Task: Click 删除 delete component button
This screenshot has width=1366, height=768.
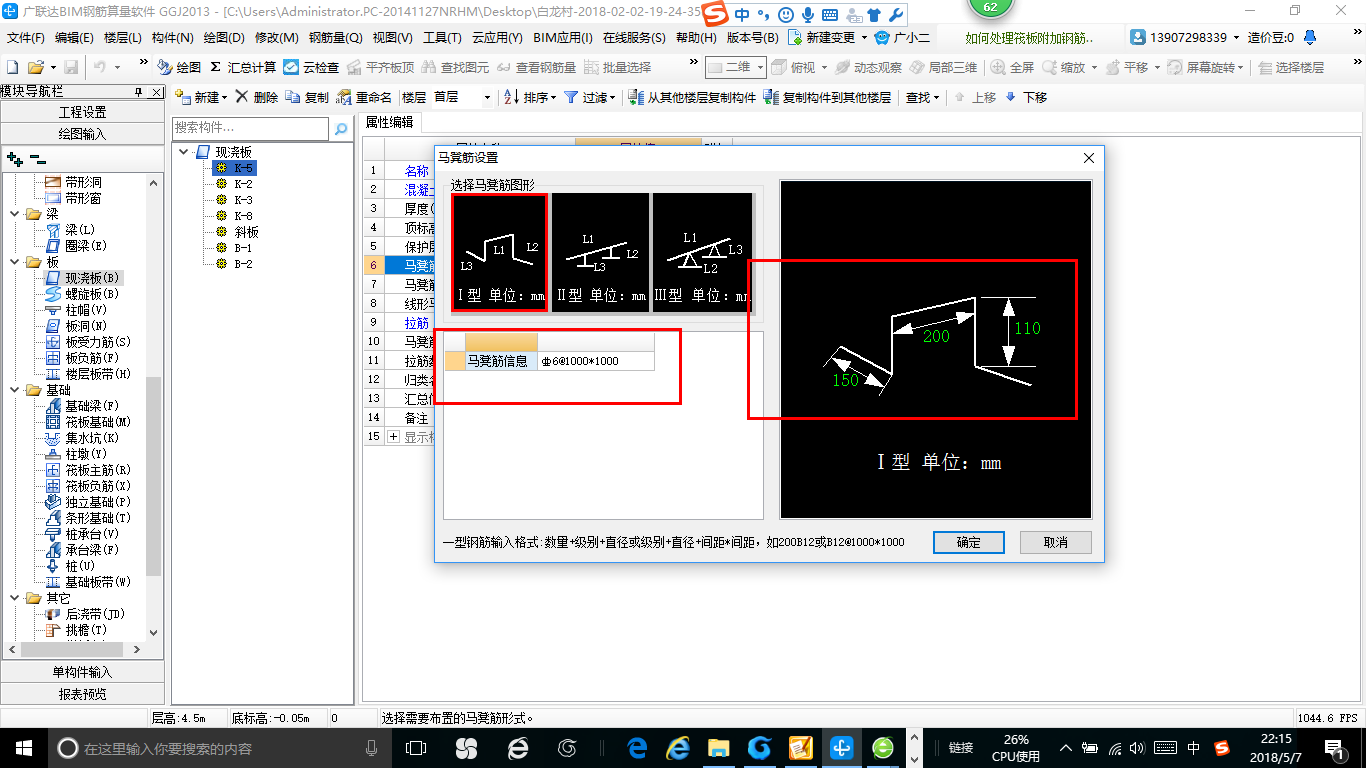Action: [x=256, y=97]
